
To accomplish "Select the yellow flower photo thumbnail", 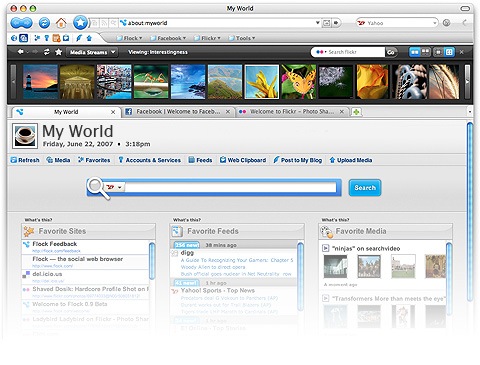I will (x=262, y=82).
